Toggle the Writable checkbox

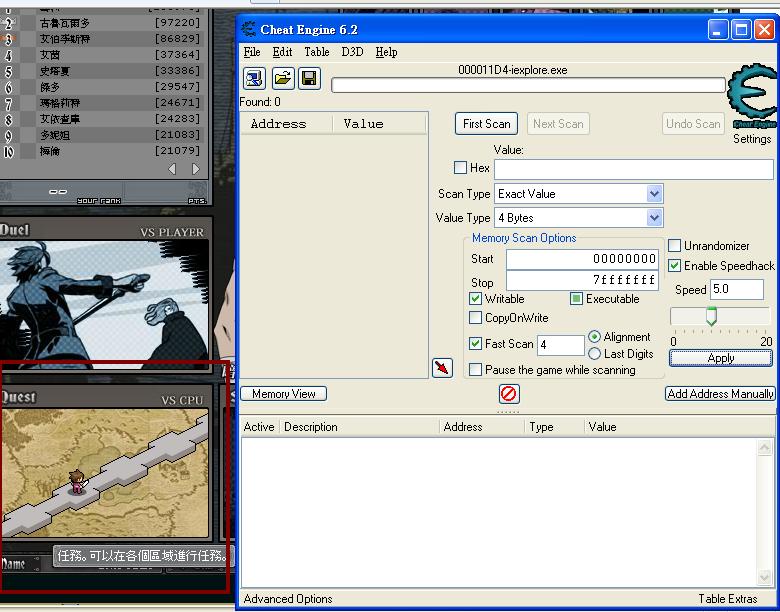click(x=475, y=299)
